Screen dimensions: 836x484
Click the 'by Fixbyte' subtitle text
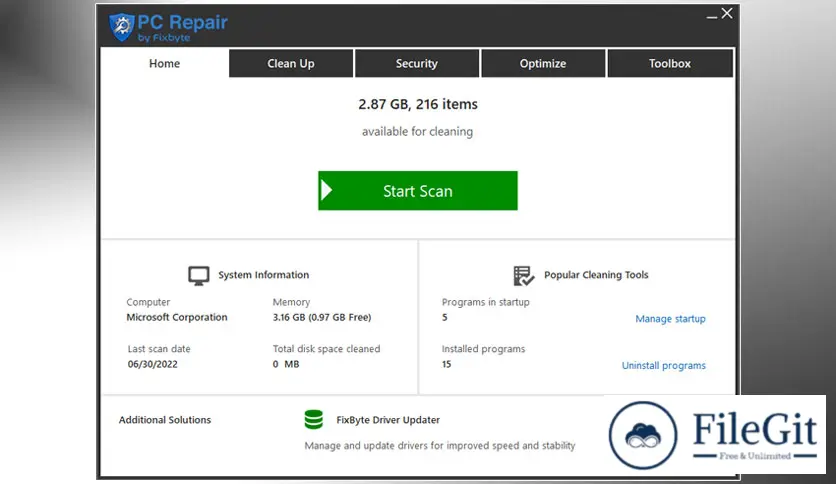(164, 38)
